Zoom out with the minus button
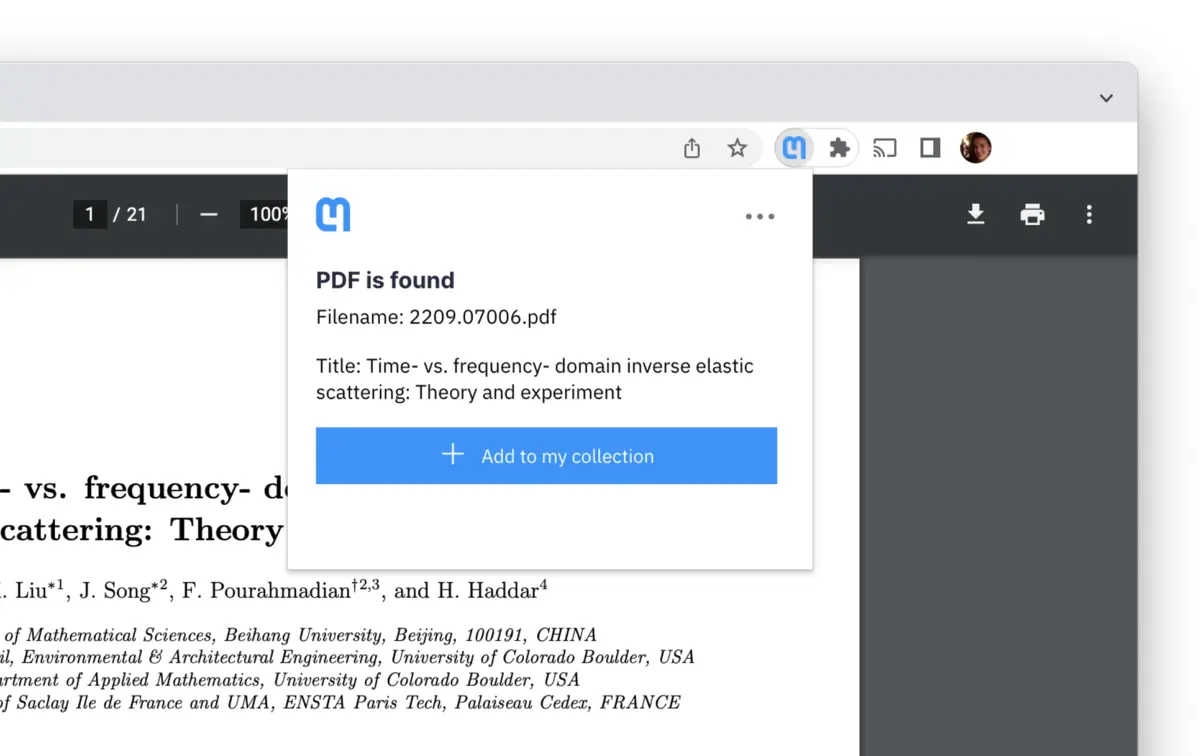 207,214
